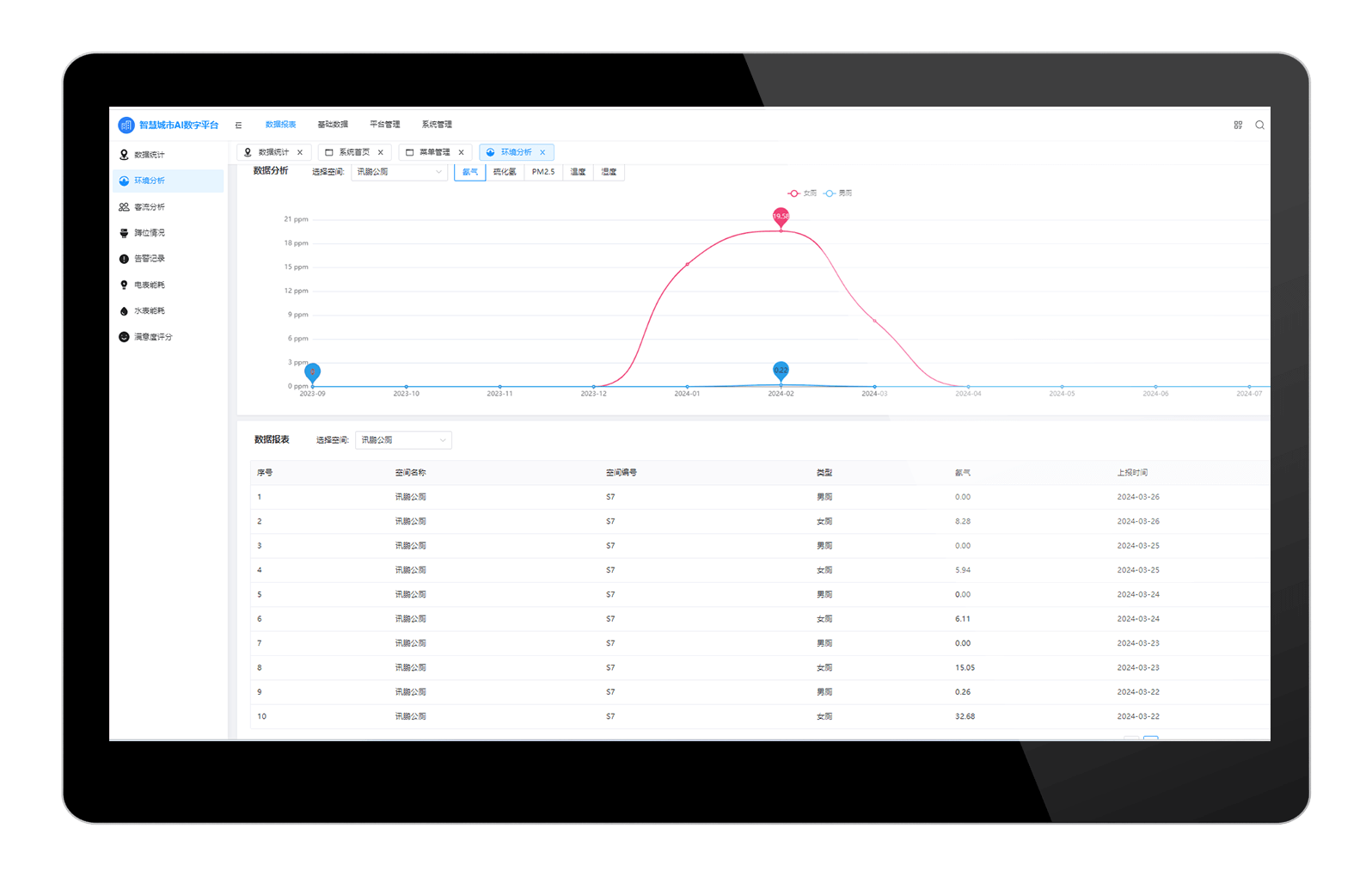Open 客流分析 from the sidebar

coord(150,207)
